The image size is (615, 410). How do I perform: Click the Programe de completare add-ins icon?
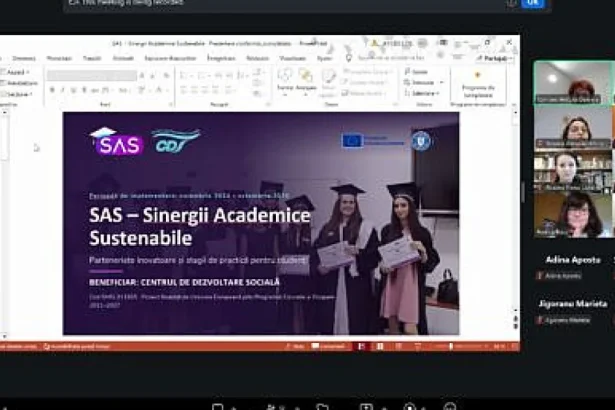pyautogui.click(x=478, y=84)
